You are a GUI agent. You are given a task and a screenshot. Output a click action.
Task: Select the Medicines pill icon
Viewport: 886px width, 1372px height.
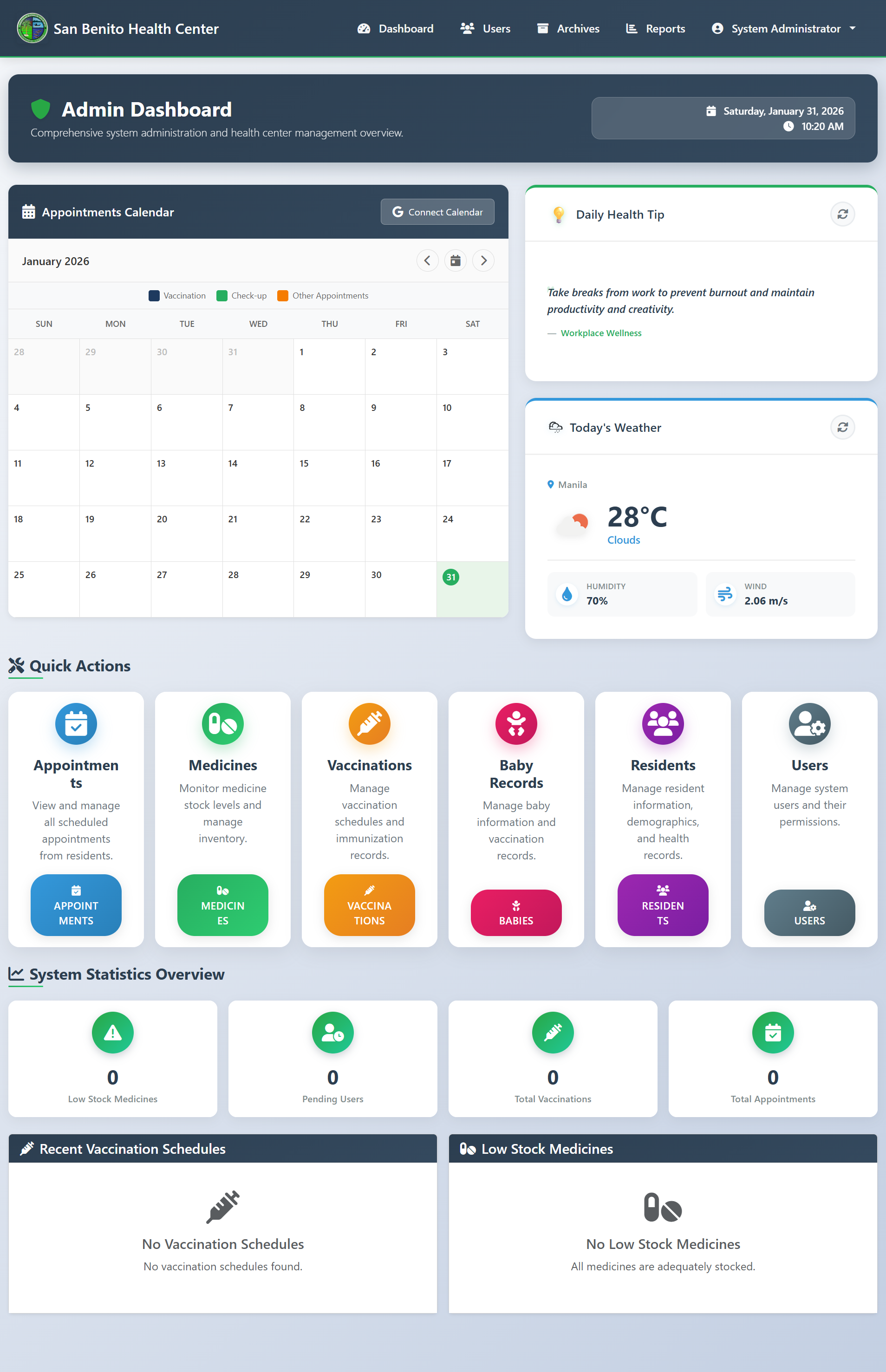click(x=222, y=724)
